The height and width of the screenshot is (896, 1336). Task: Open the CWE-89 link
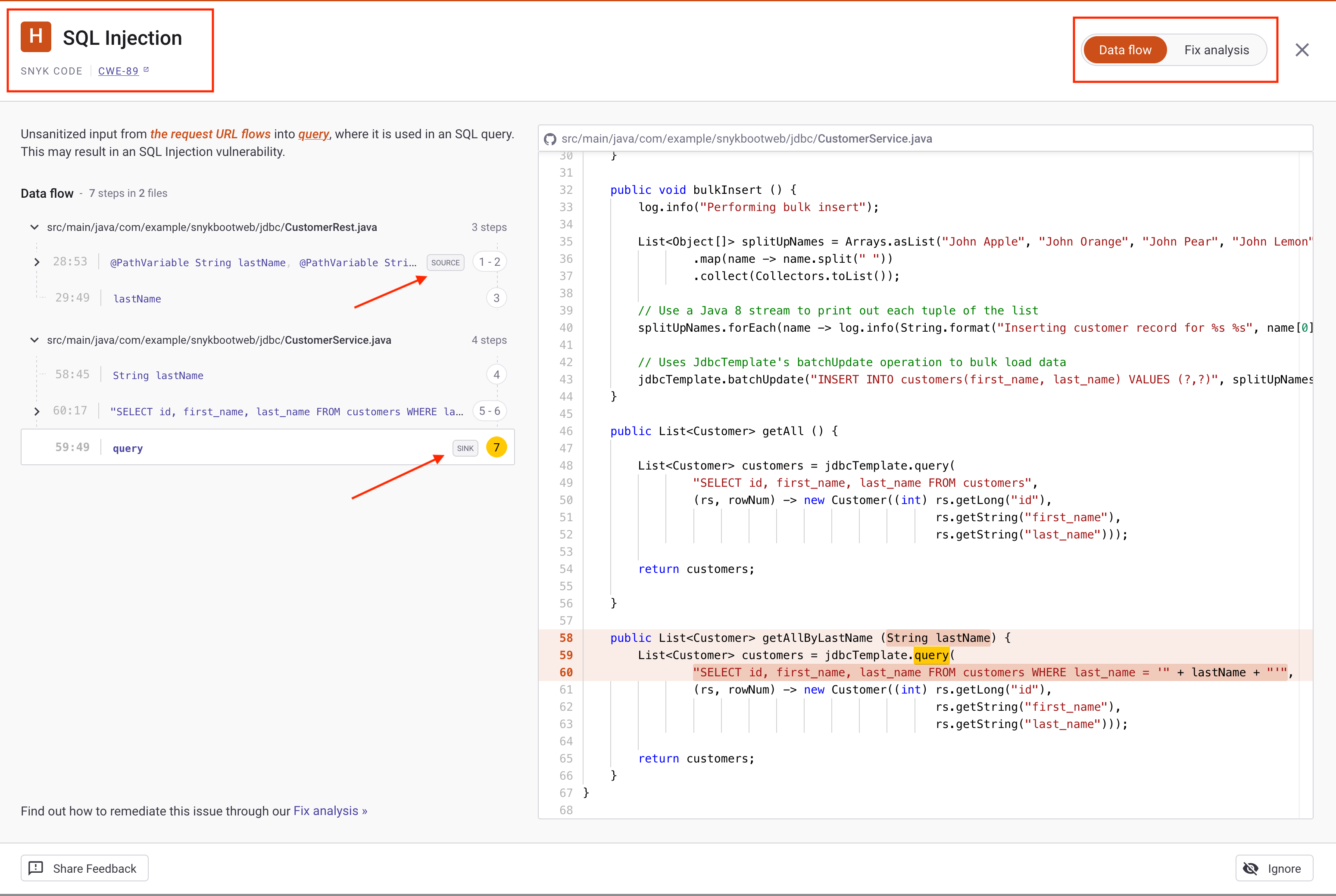[x=119, y=71]
